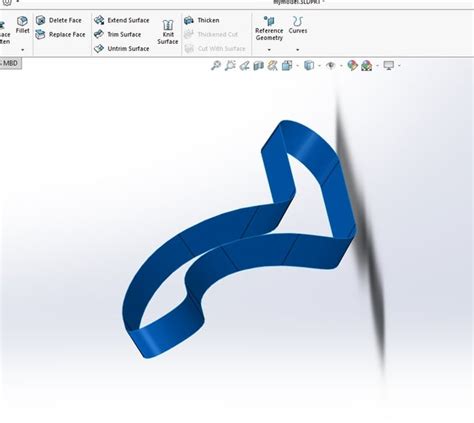Select the Trim Surface tool

click(117, 34)
